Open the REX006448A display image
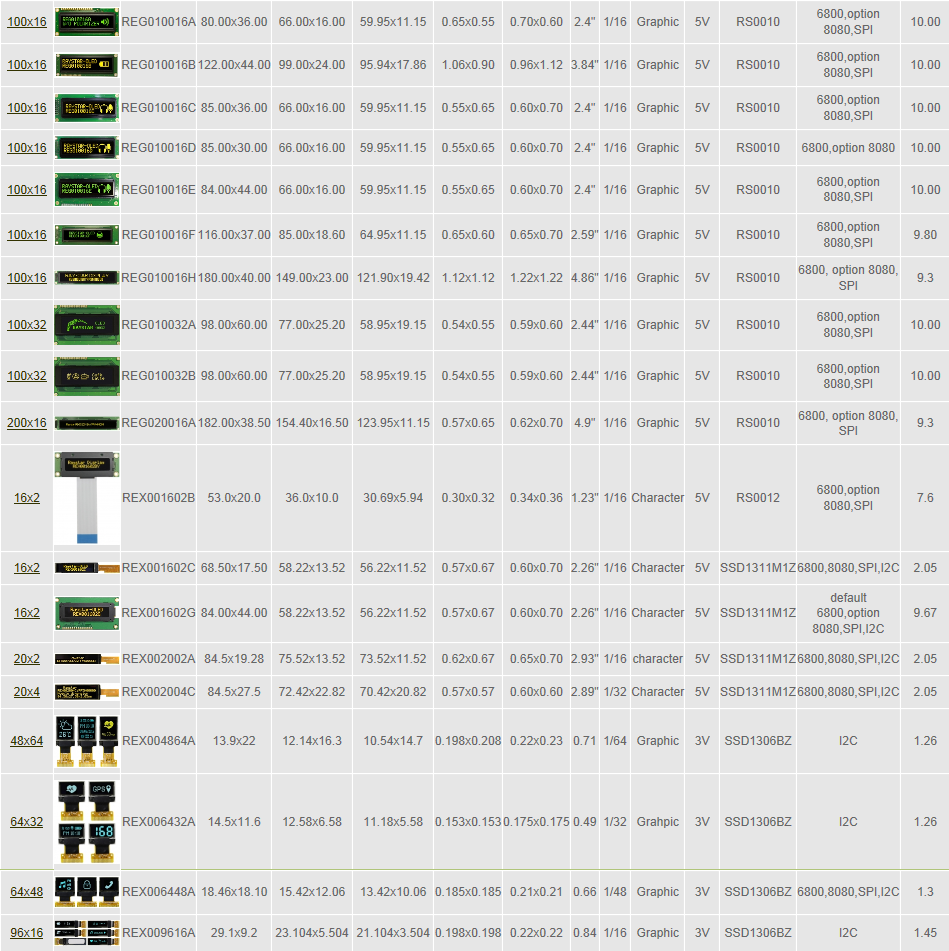949x951 pixels. pyautogui.click(x=87, y=892)
